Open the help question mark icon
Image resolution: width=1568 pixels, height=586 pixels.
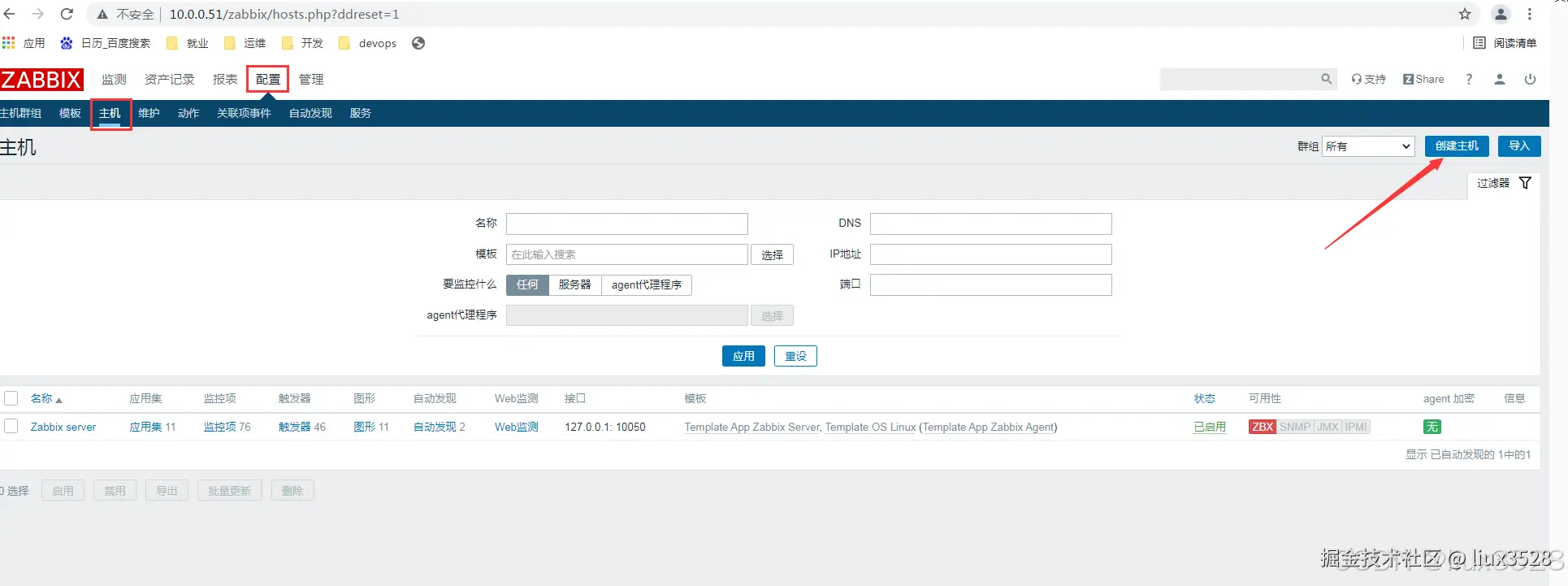1469,79
